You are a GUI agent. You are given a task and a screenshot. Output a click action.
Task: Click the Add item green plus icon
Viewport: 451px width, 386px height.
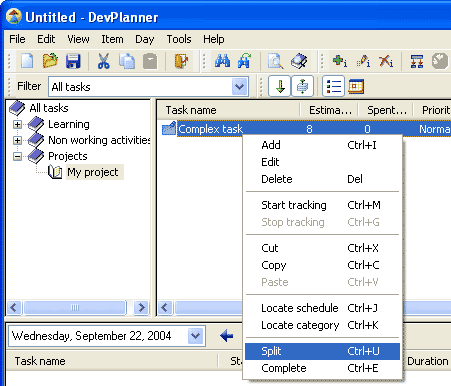pos(340,61)
